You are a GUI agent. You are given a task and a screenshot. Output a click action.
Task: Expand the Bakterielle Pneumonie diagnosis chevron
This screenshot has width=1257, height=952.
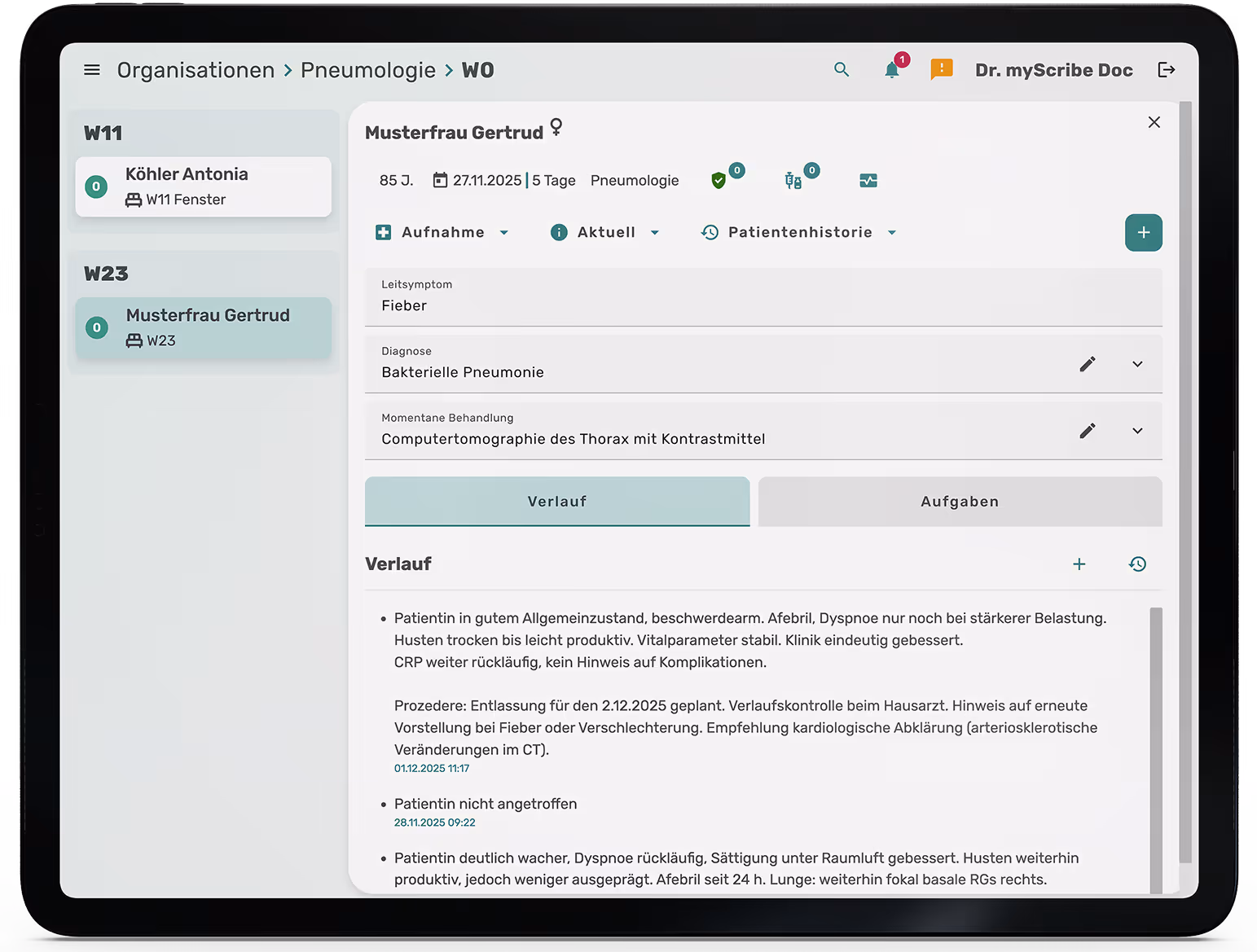click(1137, 364)
